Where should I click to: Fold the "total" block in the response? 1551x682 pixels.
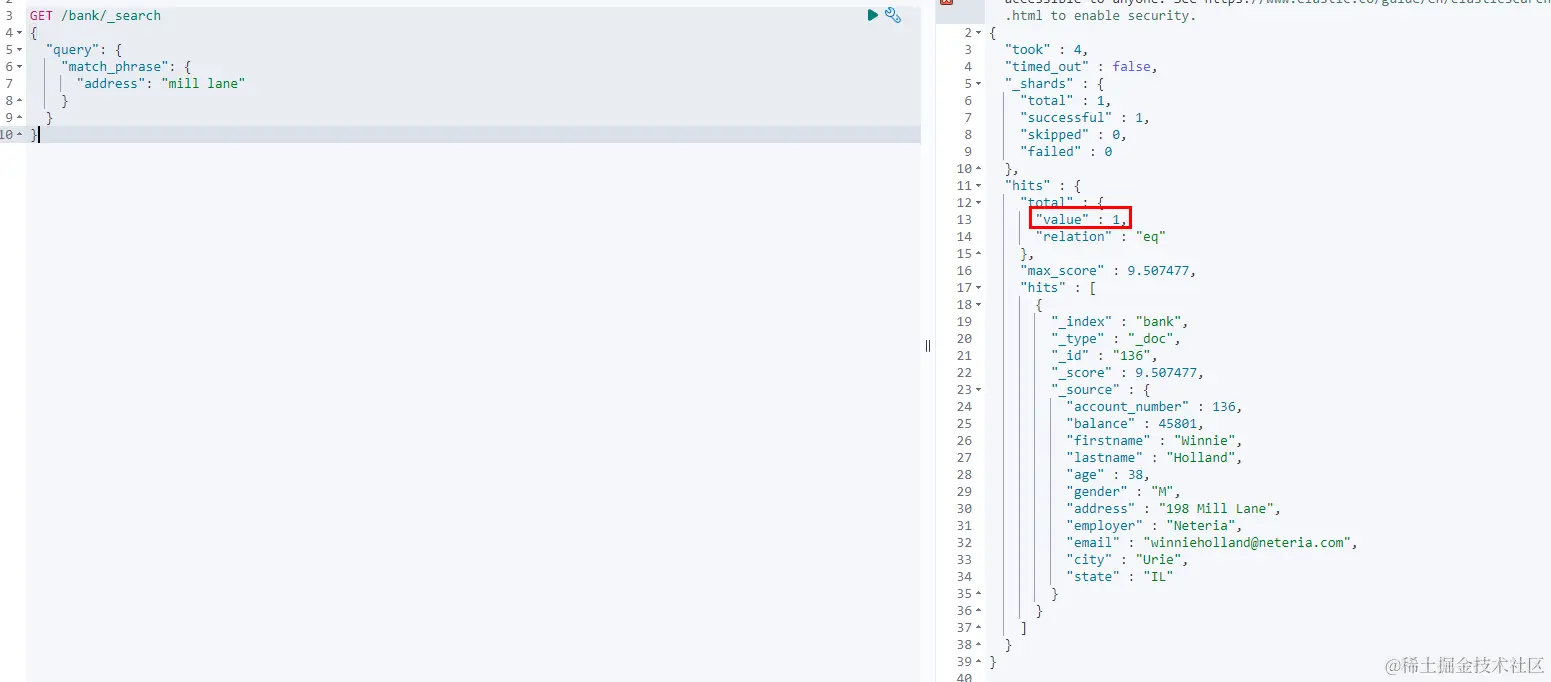click(x=979, y=203)
